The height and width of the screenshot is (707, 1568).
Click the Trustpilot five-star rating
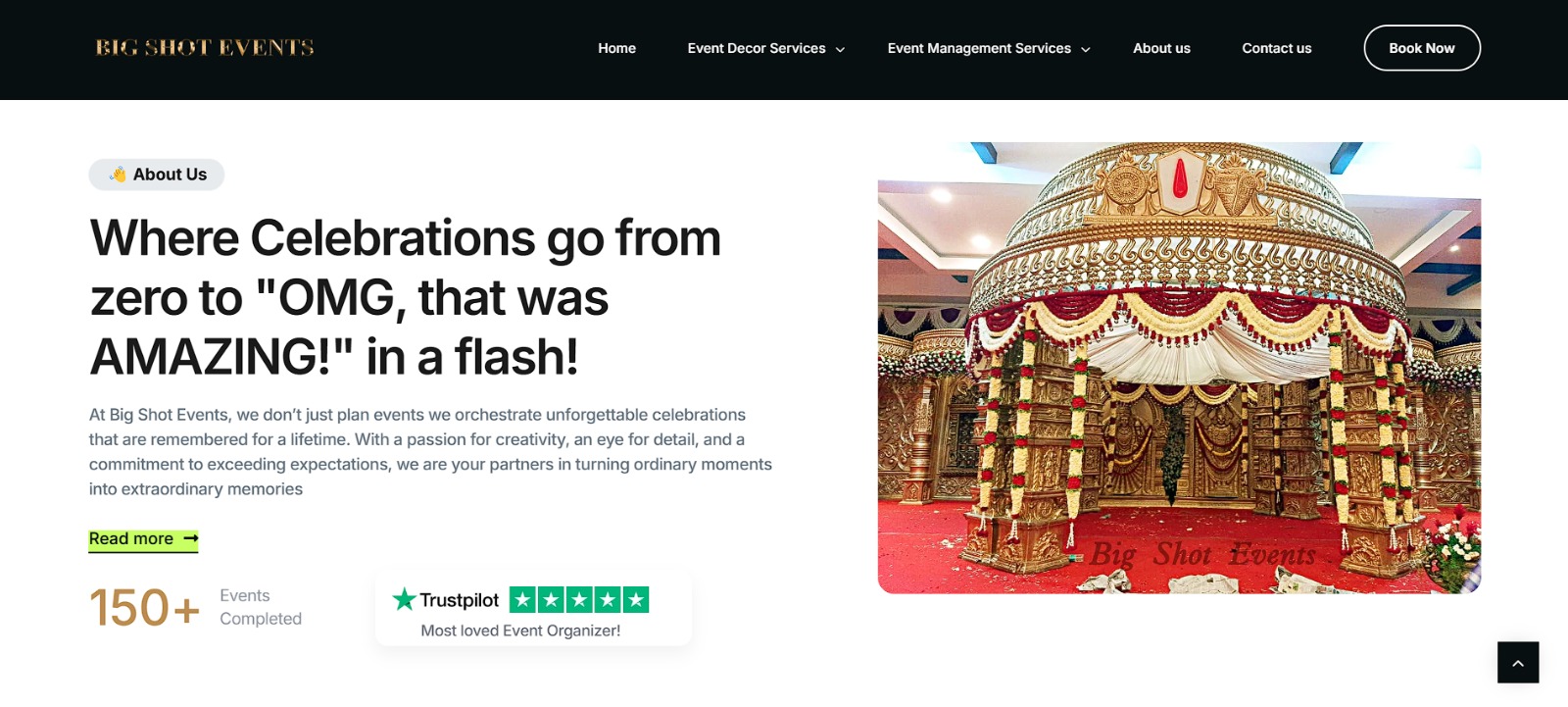[x=579, y=599]
